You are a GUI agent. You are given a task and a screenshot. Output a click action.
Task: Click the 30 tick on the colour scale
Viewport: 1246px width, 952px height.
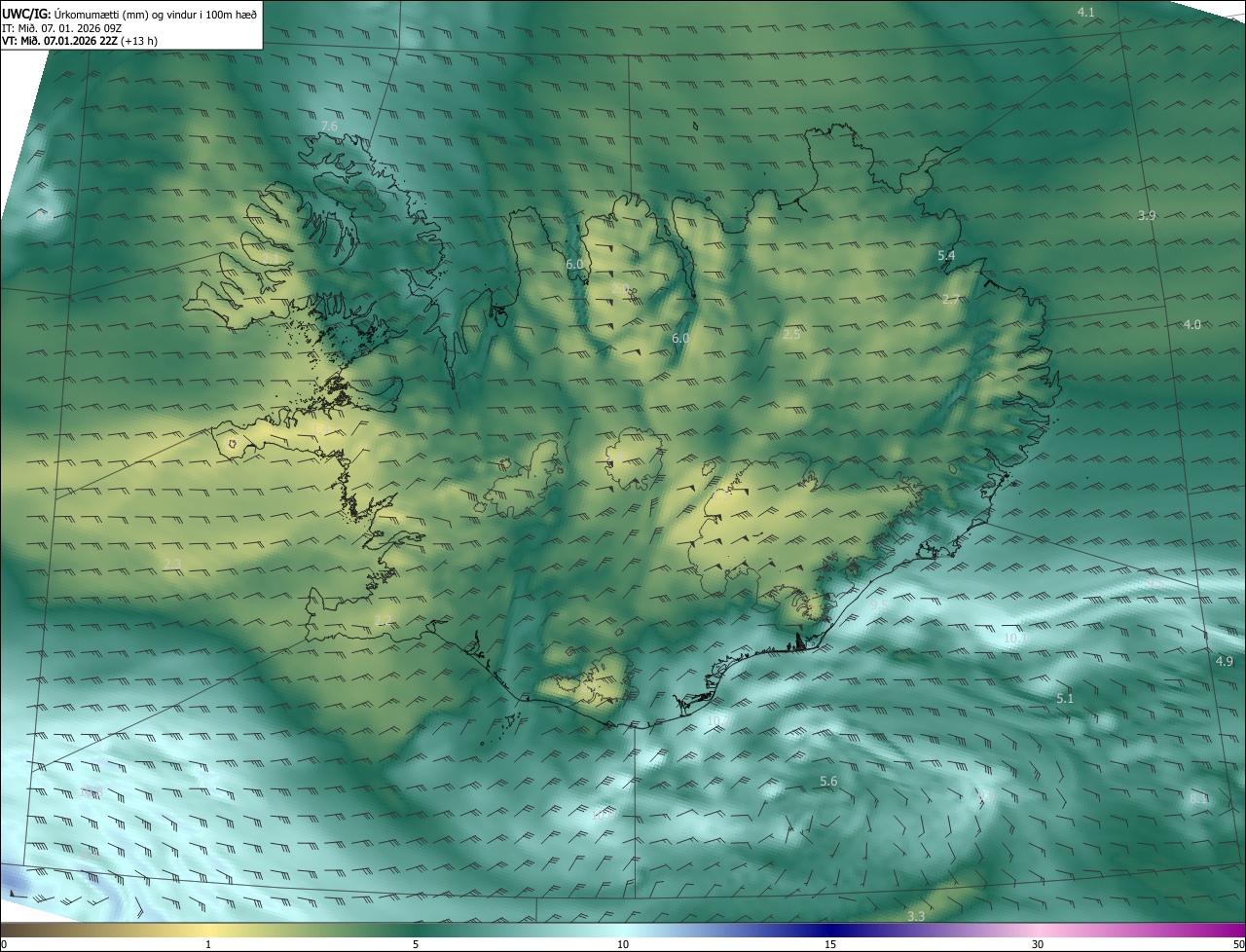pyautogui.click(x=1038, y=944)
